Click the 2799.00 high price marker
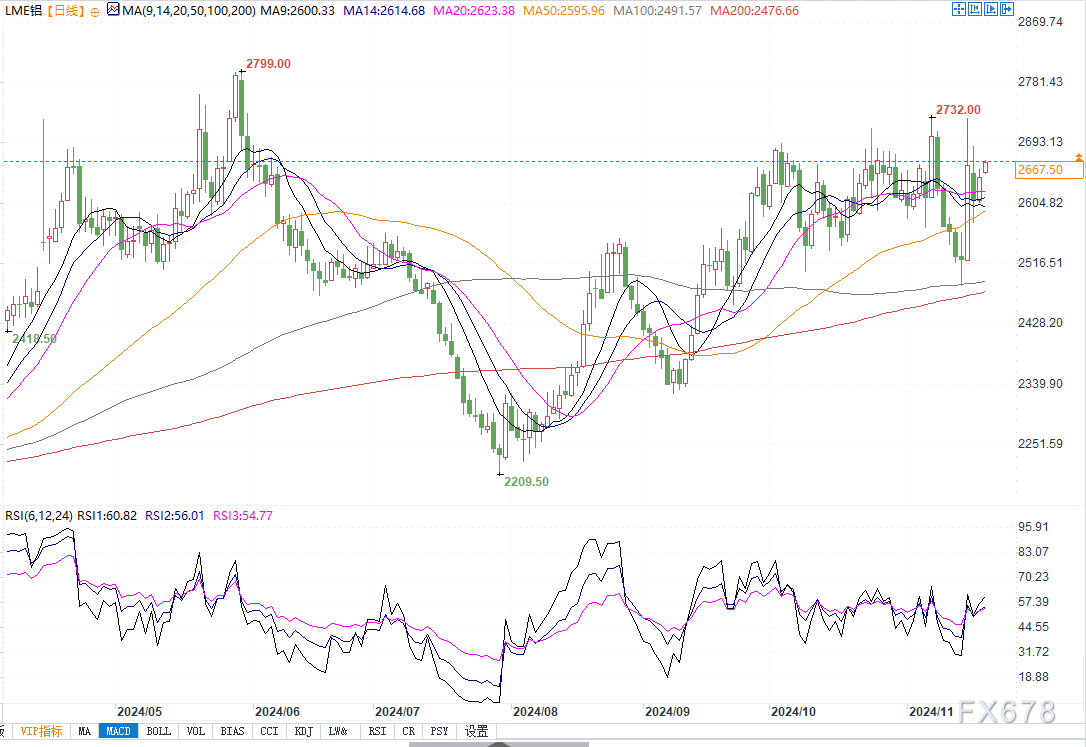Image resolution: width=1086 pixels, height=747 pixels. click(268, 63)
